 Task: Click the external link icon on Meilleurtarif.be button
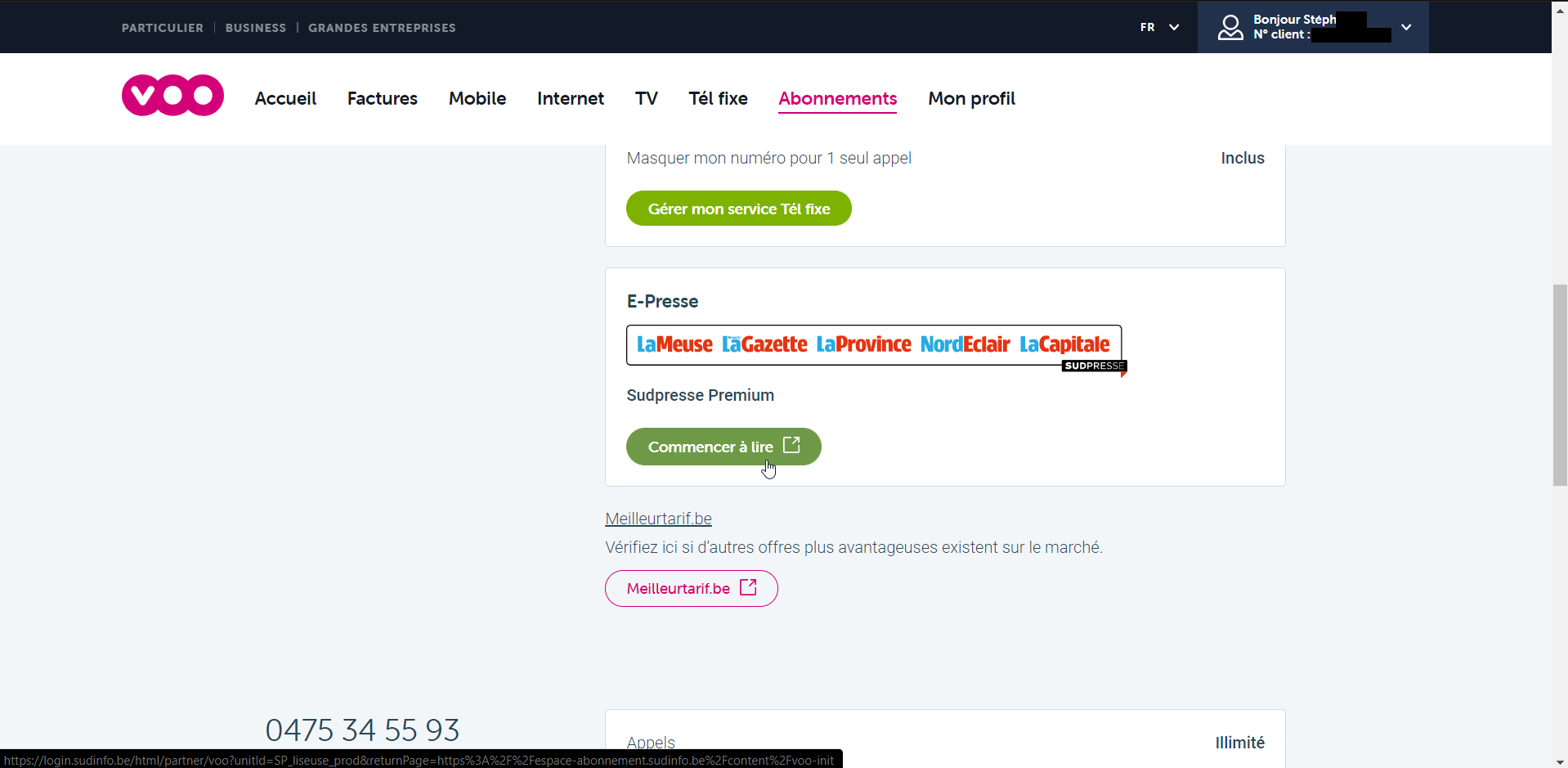[748, 587]
